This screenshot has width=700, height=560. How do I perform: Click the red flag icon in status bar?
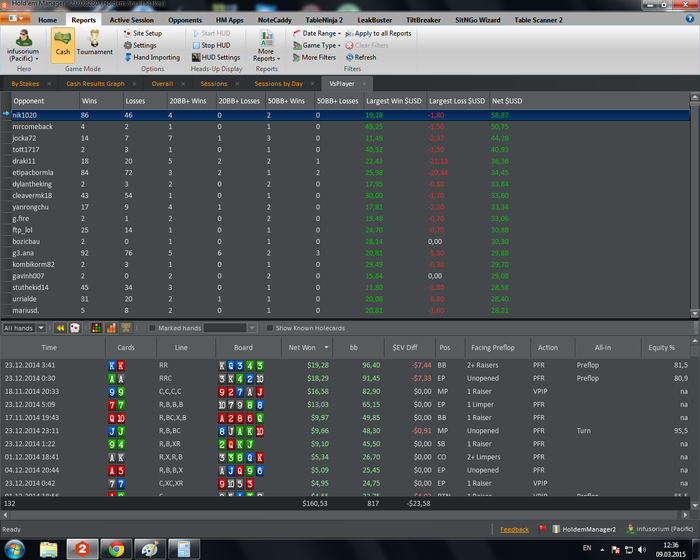click(542, 529)
